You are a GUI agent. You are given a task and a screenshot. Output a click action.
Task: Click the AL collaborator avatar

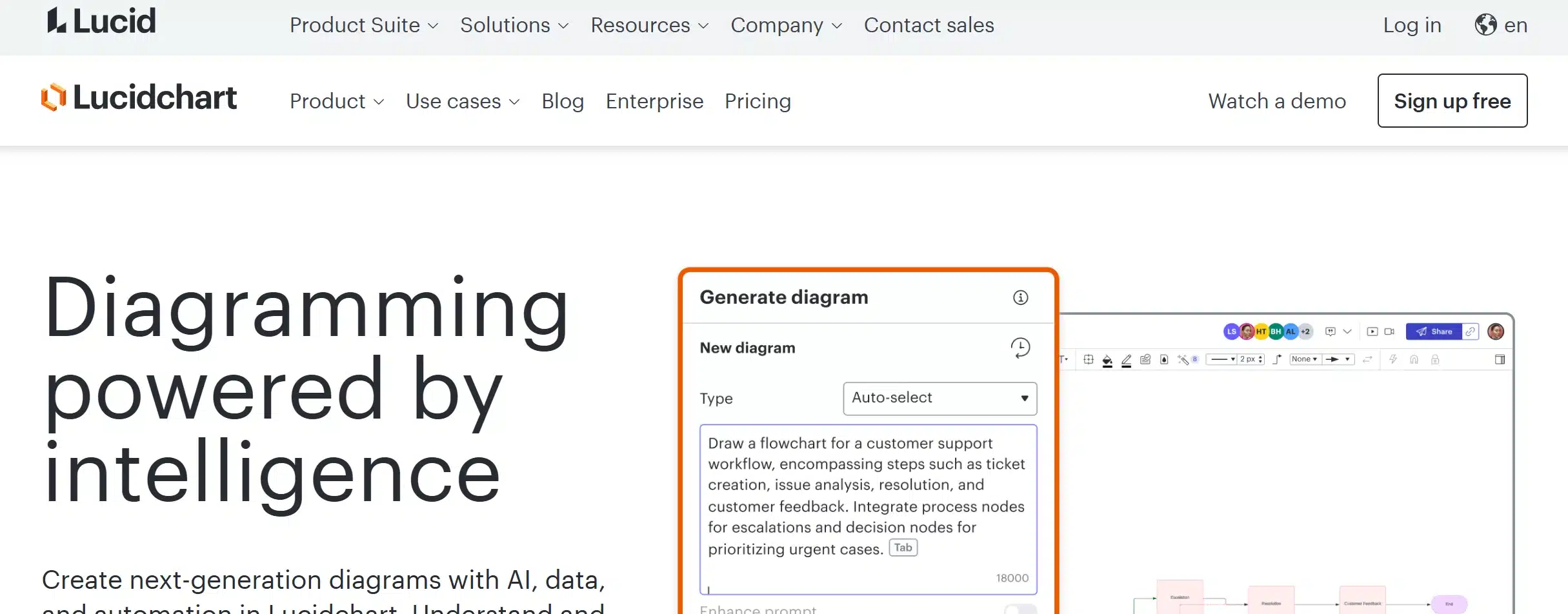click(1291, 332)
